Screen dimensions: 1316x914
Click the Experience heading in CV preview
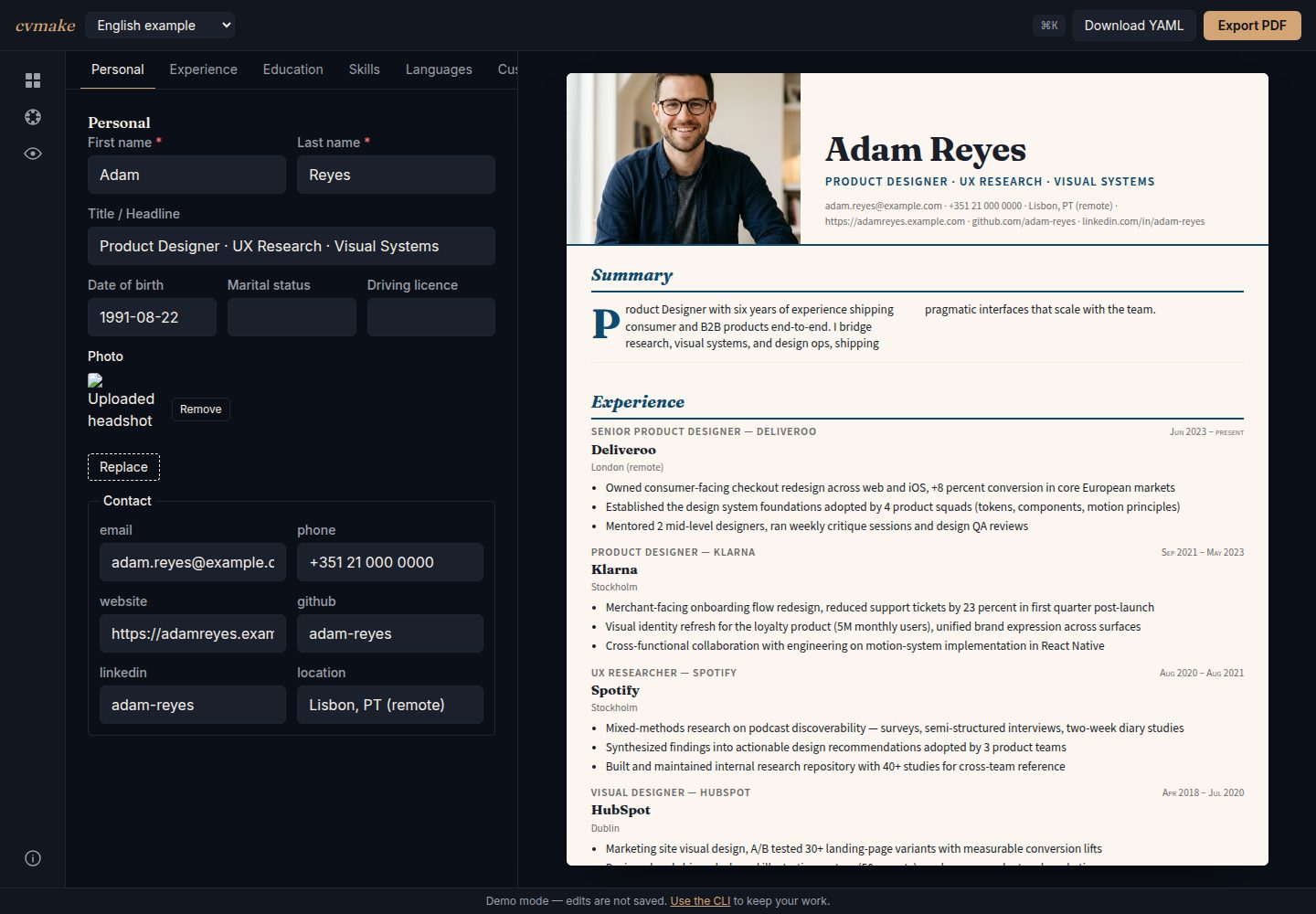pyautogui.click(x=638, y=402)
